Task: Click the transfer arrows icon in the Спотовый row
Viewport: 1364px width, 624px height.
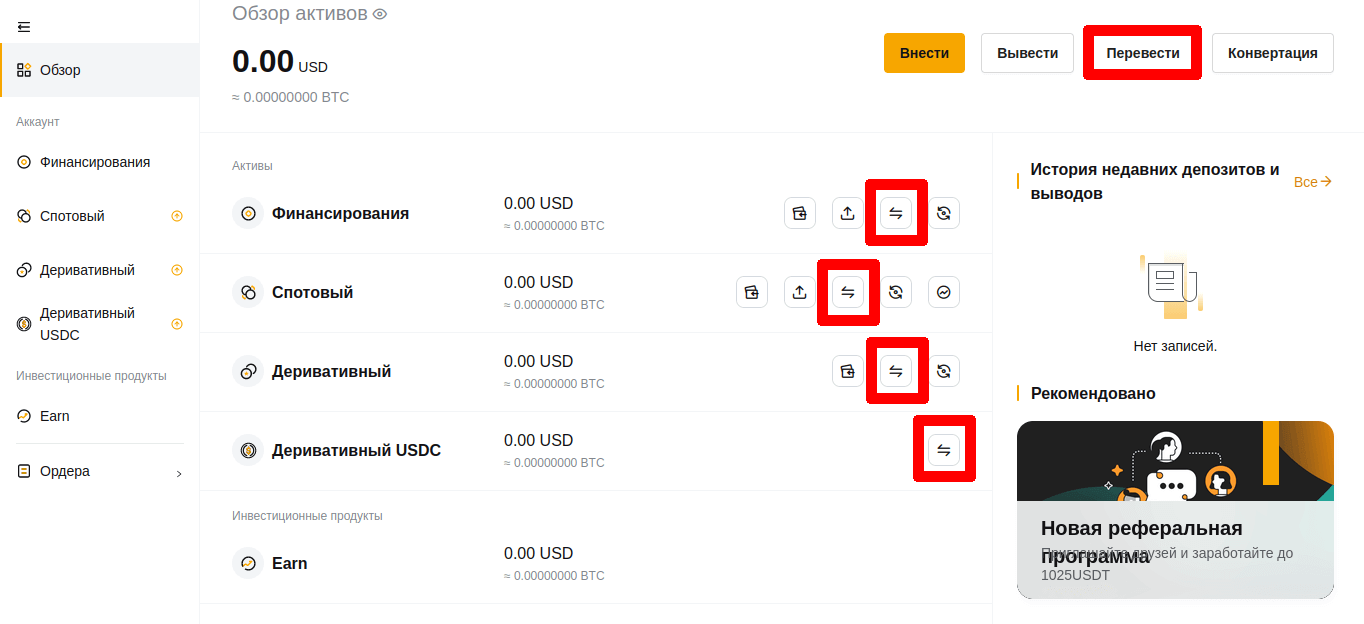Action: pos(847,292)
